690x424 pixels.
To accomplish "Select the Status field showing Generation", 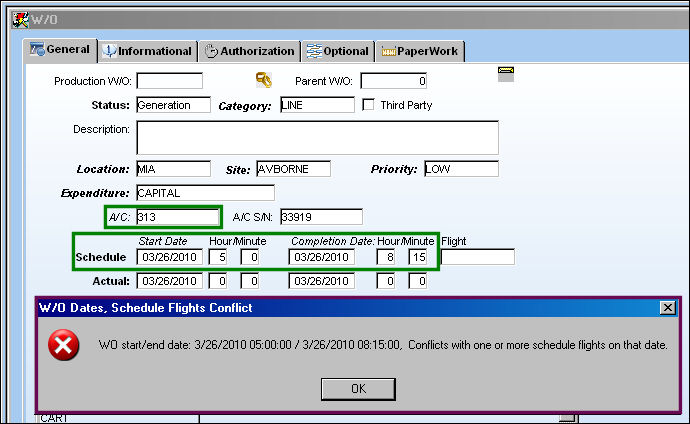I will pyautogui.click(x=173, y=105).
